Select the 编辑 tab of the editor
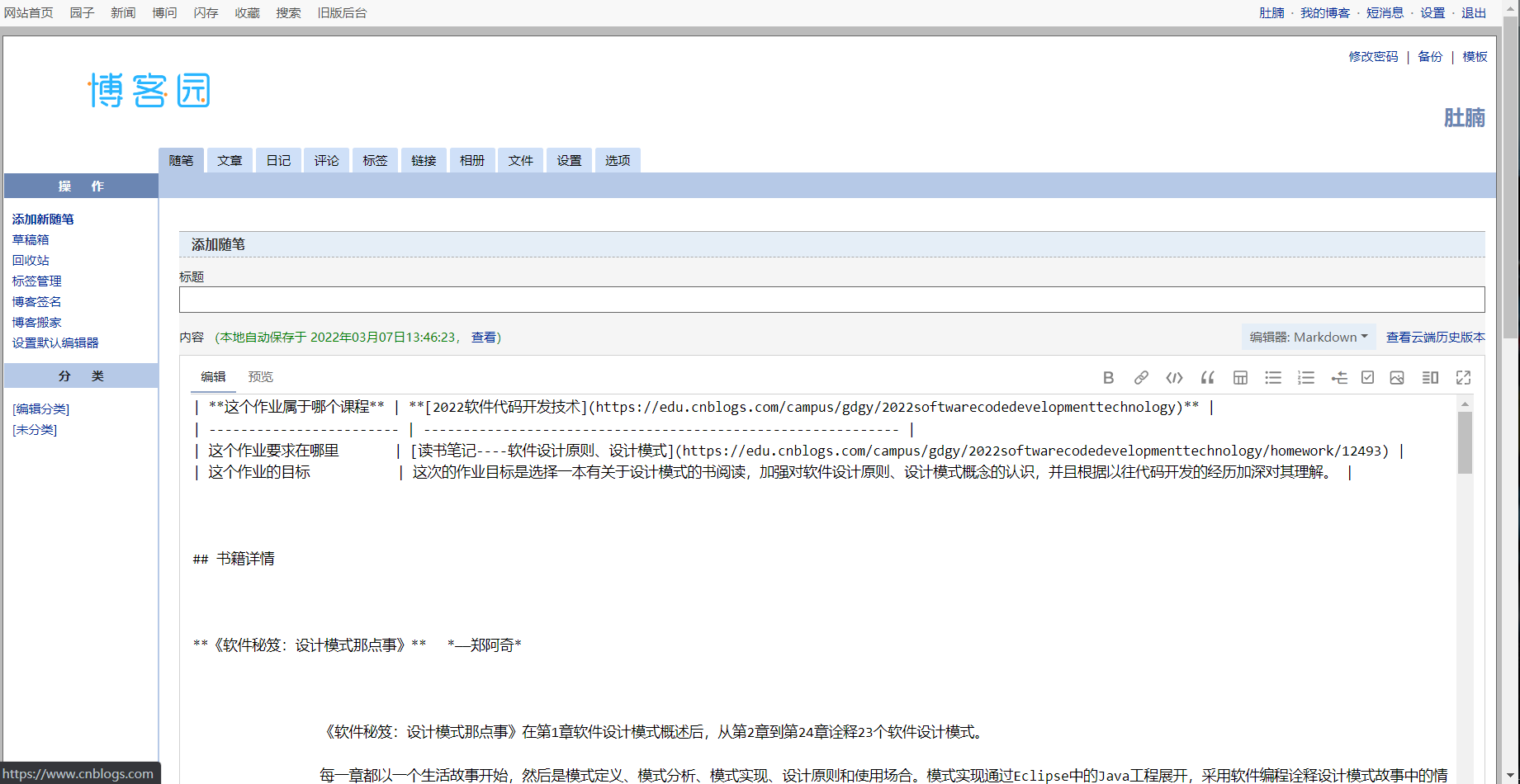This screenshot has height=784, width=1520. (x=213, y=377)
